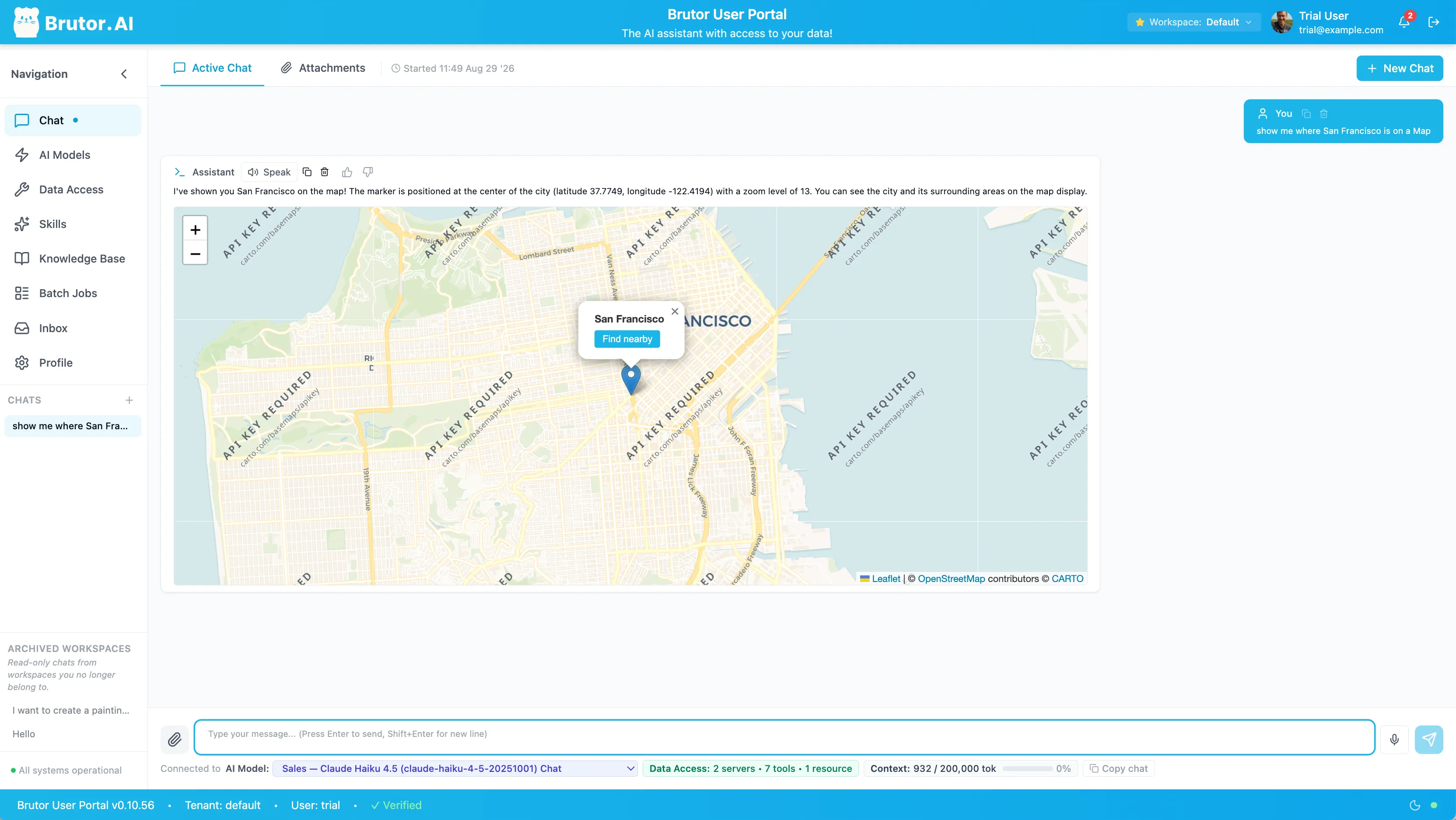
Task: Thumbs up the assistant response
Action: pos(347,172)
